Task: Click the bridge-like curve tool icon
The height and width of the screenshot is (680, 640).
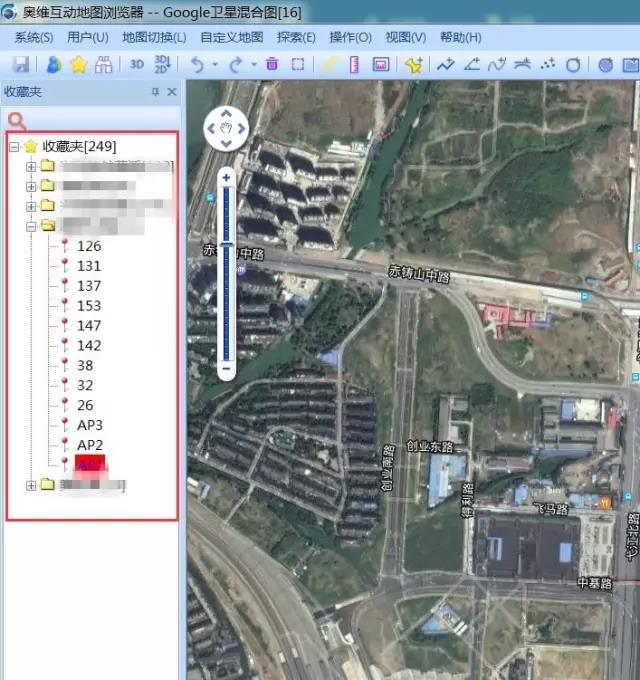Action: pyautogui.click(x=522, y=64)
